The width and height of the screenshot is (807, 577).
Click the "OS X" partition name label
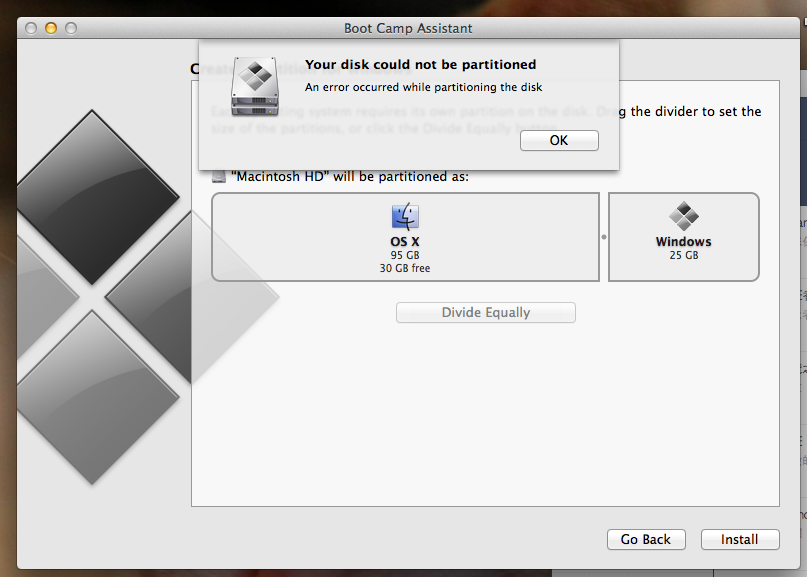pos(405,241)
